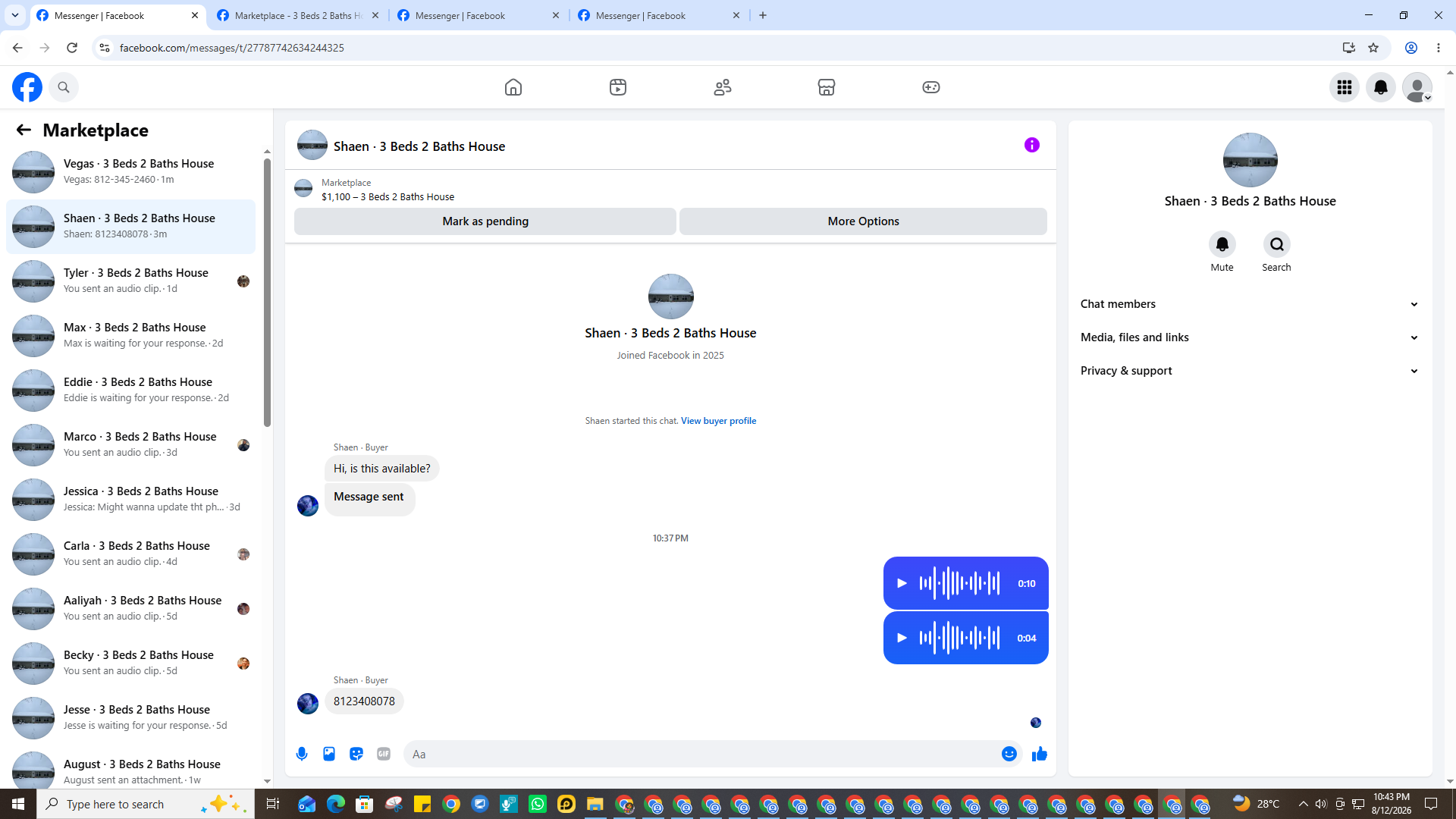Open the emoji picker

[x=1009, y=754]
